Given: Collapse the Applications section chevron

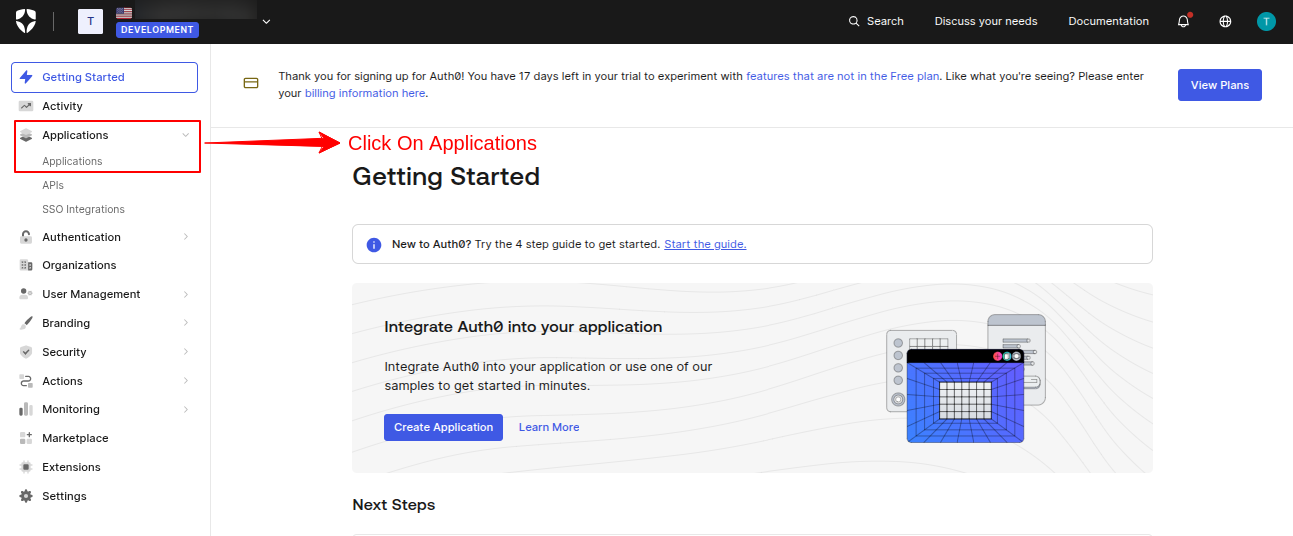Looking at the screenshot, I should (x=185, y=135).
